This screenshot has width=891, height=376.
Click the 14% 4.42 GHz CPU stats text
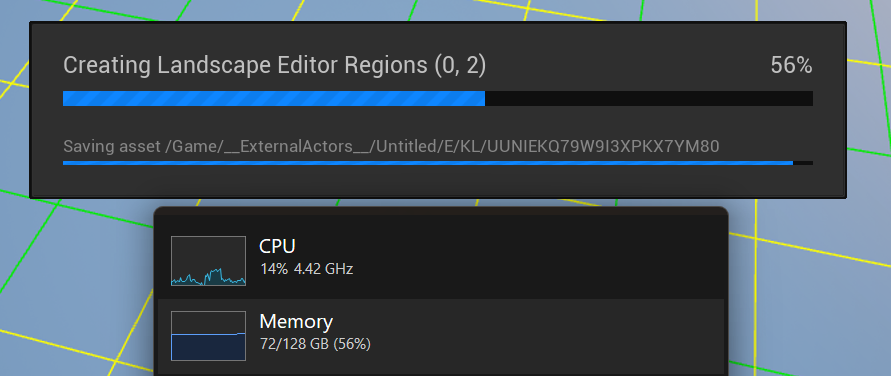point(306,269)
